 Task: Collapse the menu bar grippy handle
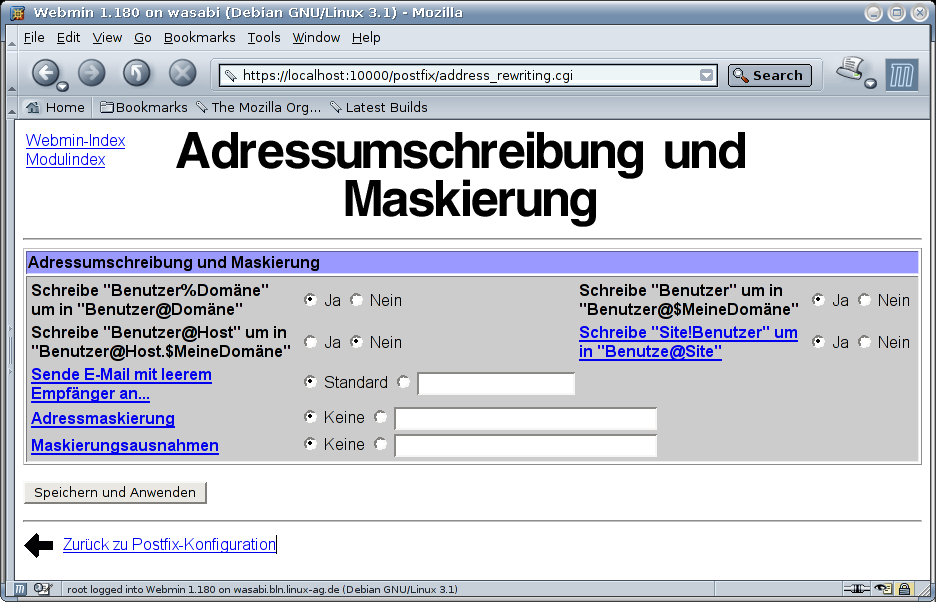pyautogui.click(x=11, y=38)
